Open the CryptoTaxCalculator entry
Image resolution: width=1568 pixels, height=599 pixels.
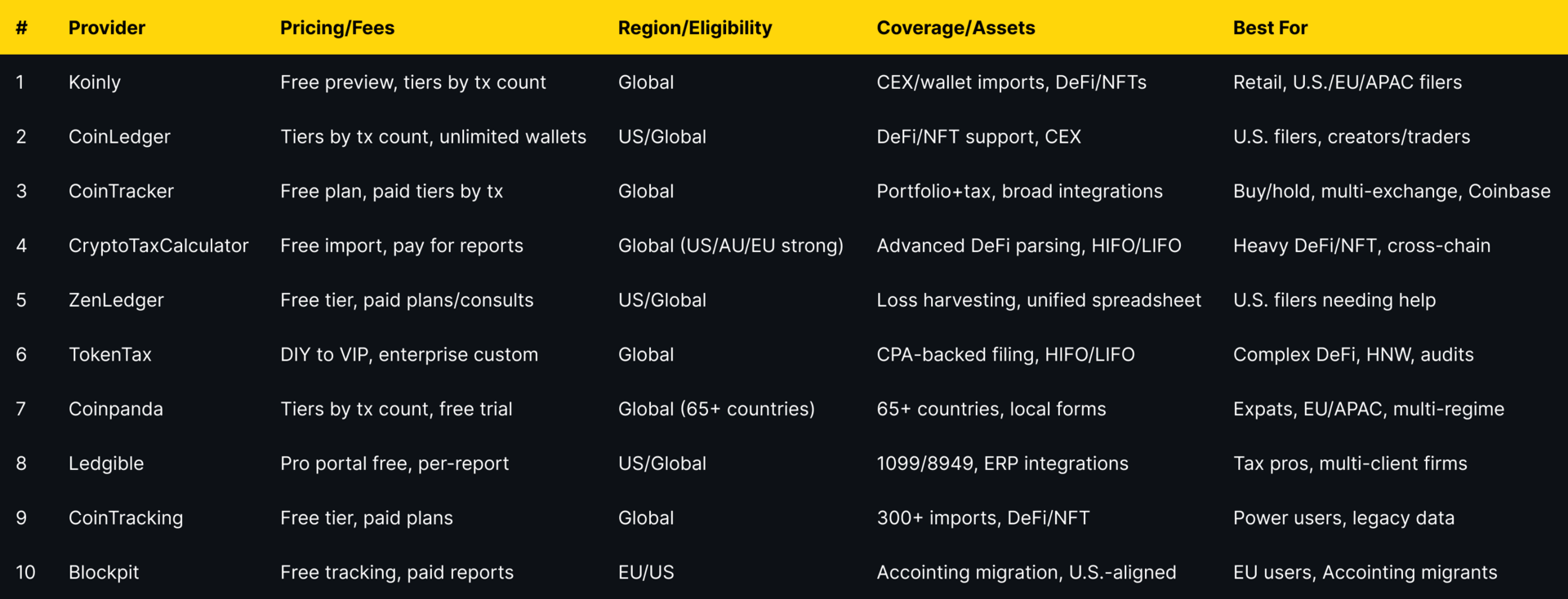pos(158,246)
